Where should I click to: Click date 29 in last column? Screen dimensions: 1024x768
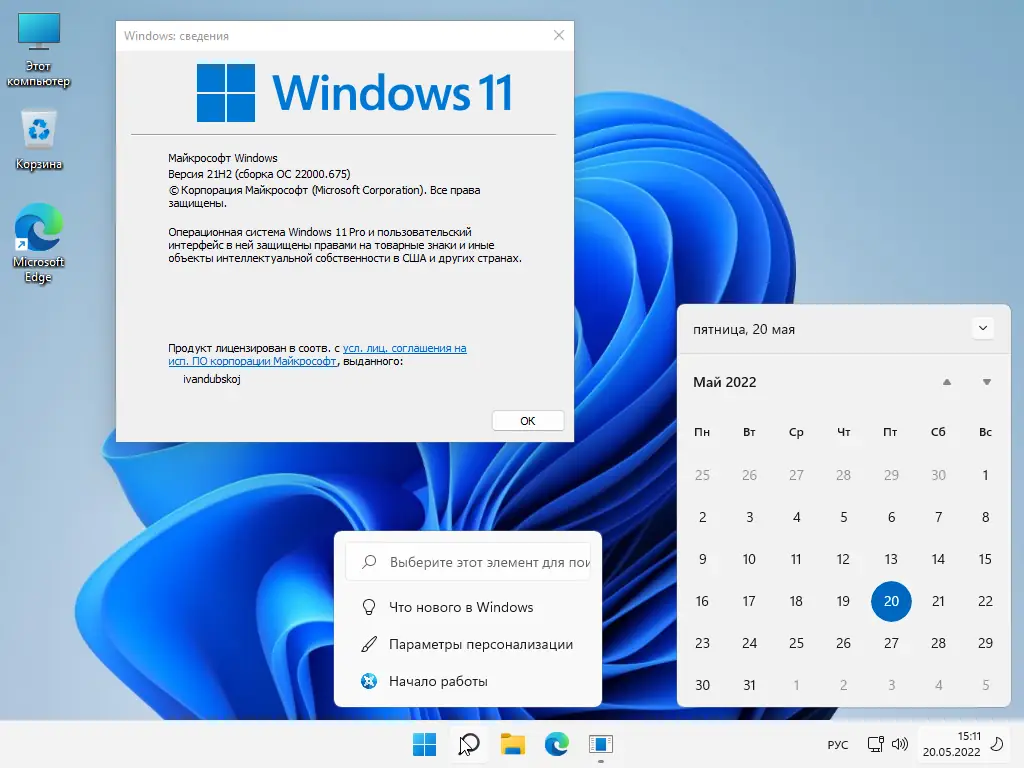(x=985, y=643)
